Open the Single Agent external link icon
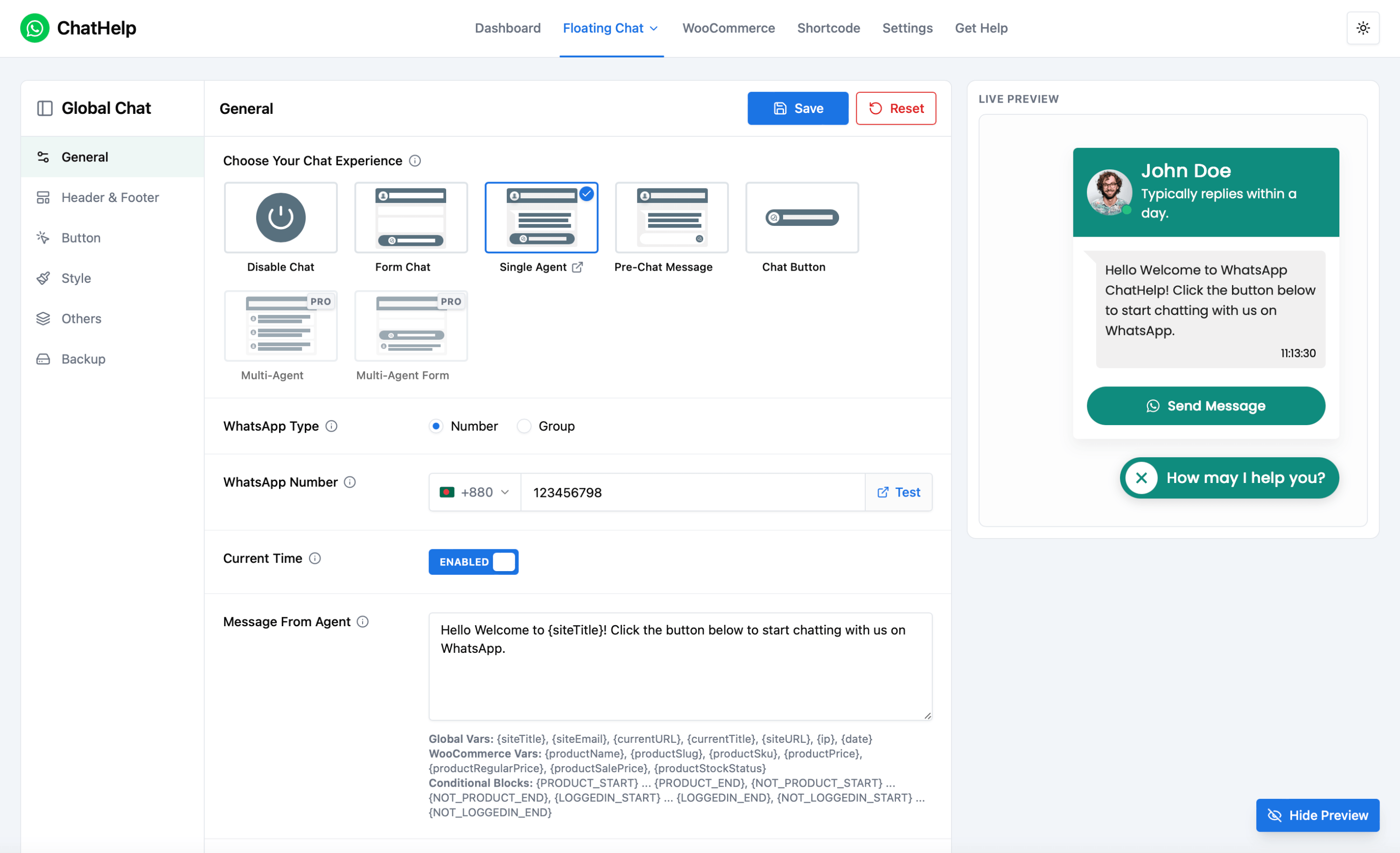The image size is (1400, 853). [x=577, y=267]
